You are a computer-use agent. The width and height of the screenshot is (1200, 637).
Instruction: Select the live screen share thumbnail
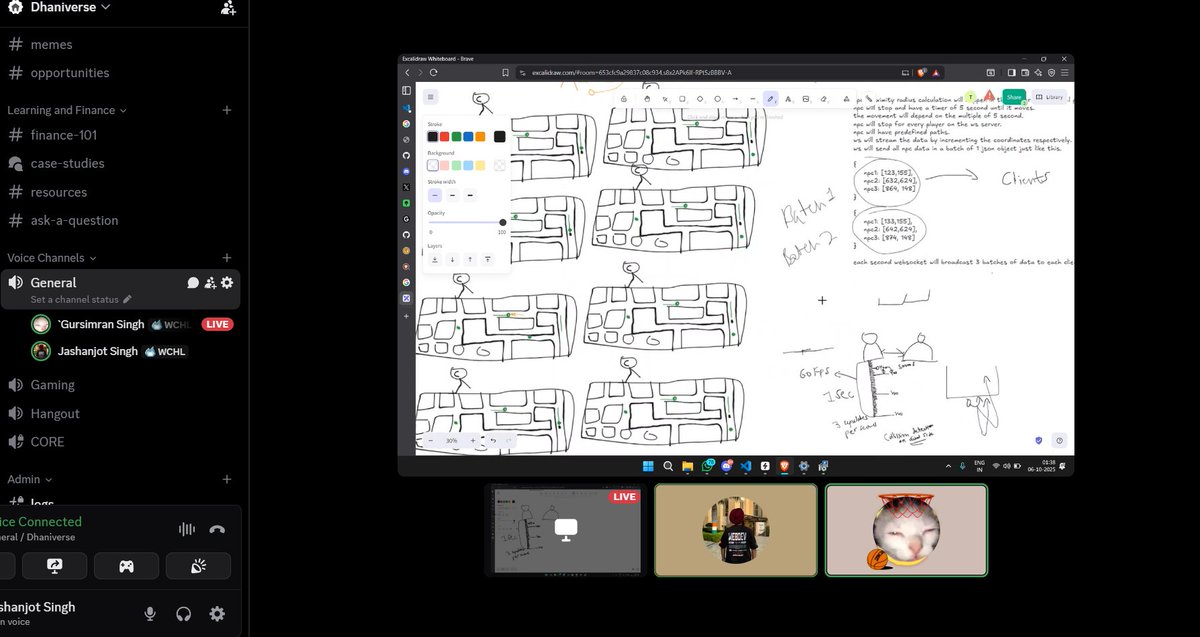click(x=565, y=530)
